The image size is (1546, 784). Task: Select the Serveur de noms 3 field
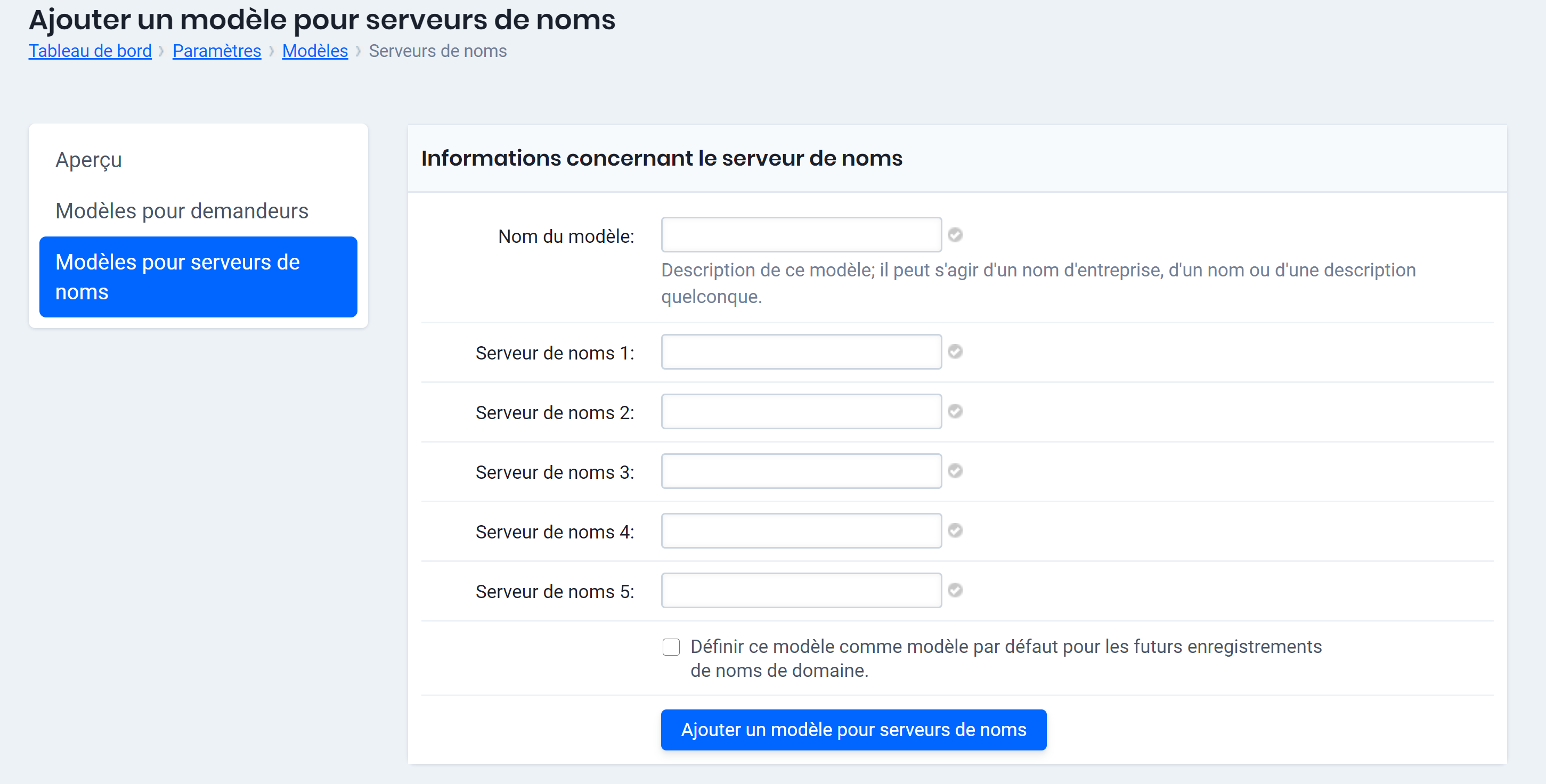pyautogui.click(x=801, y=471)
